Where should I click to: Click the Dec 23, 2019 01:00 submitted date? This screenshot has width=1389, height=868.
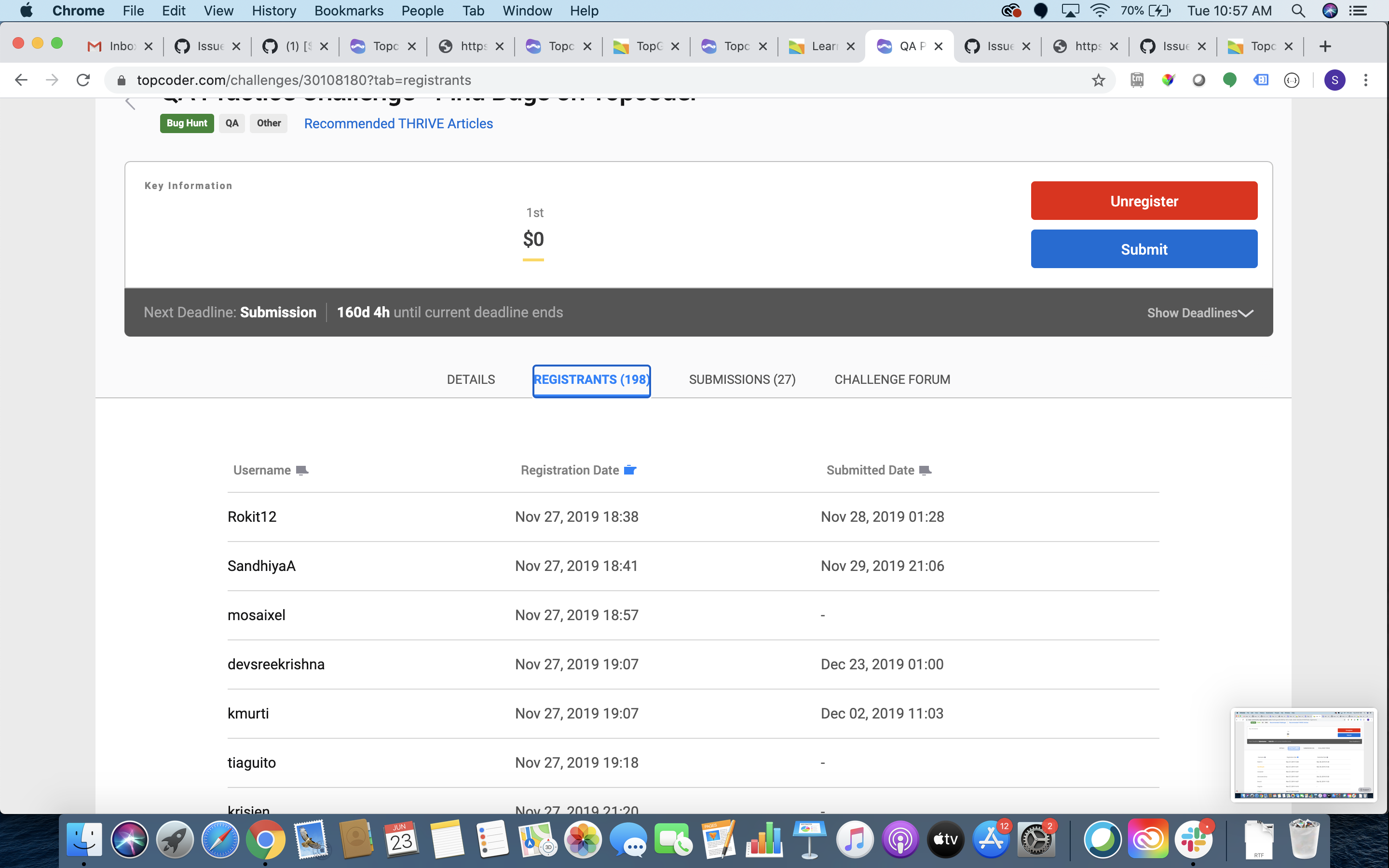[x=882, y=664]
